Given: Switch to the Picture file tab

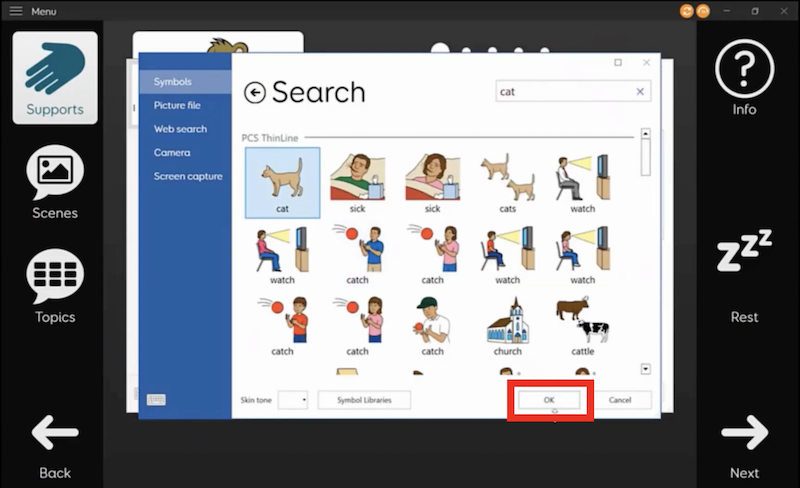Looking at the screenshot, I should (x=177, y=105).
